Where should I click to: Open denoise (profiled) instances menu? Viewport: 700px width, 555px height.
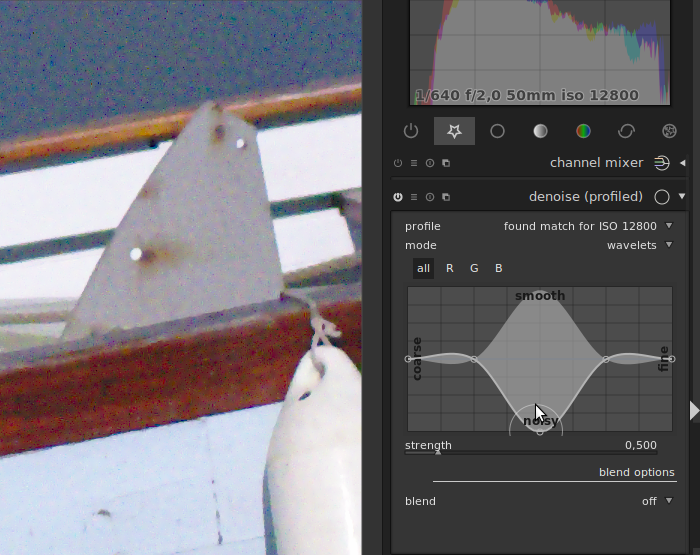pyautogui.click(x=414, y=197)
